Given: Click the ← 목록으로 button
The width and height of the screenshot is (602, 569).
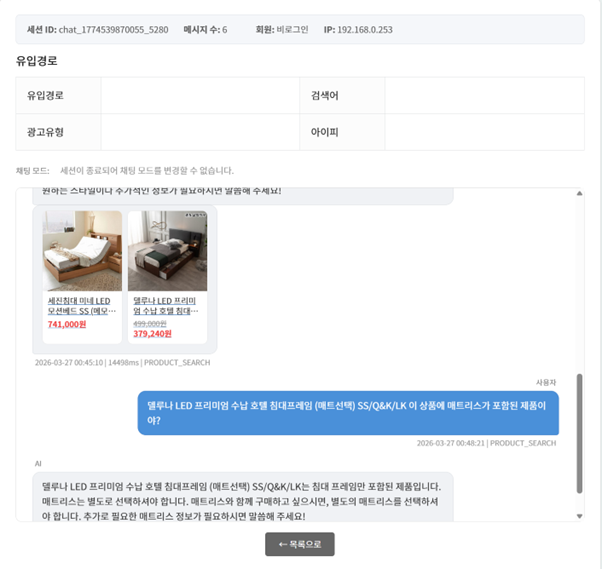Looking at the screenshot, I should pyautogui.click(x=299, y=544).
